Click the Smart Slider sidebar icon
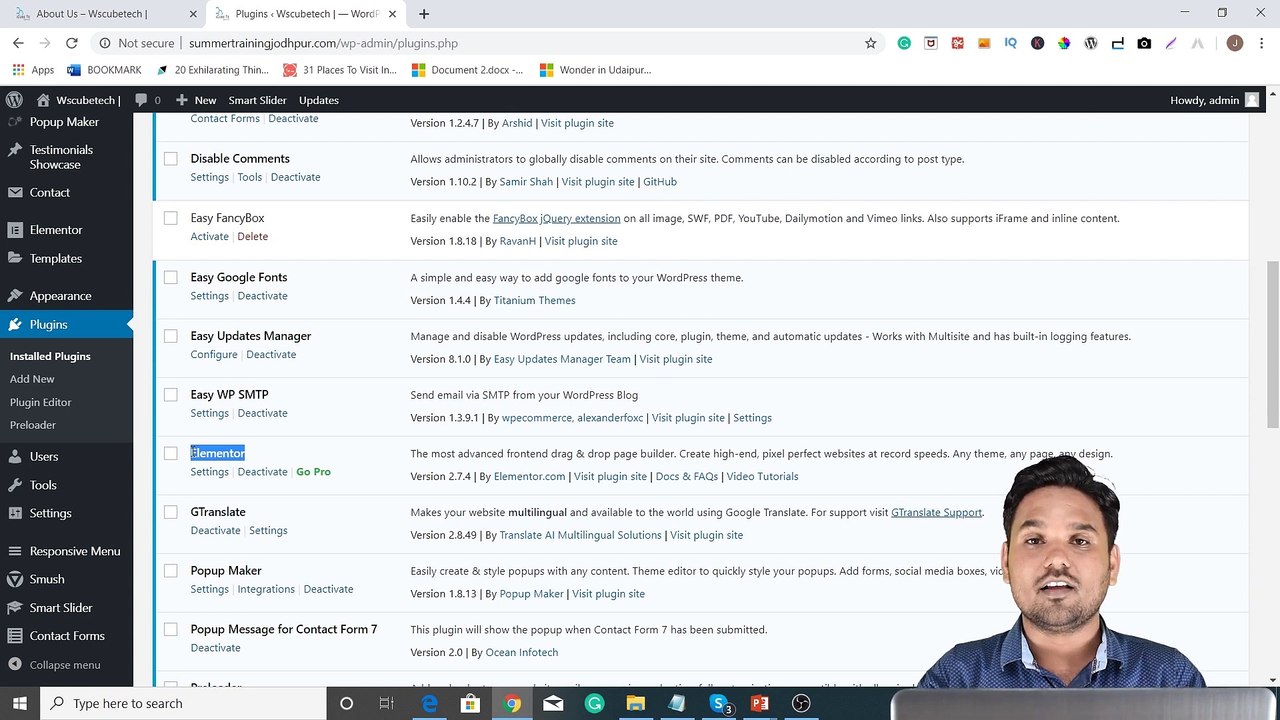 (x=14, y=608)
